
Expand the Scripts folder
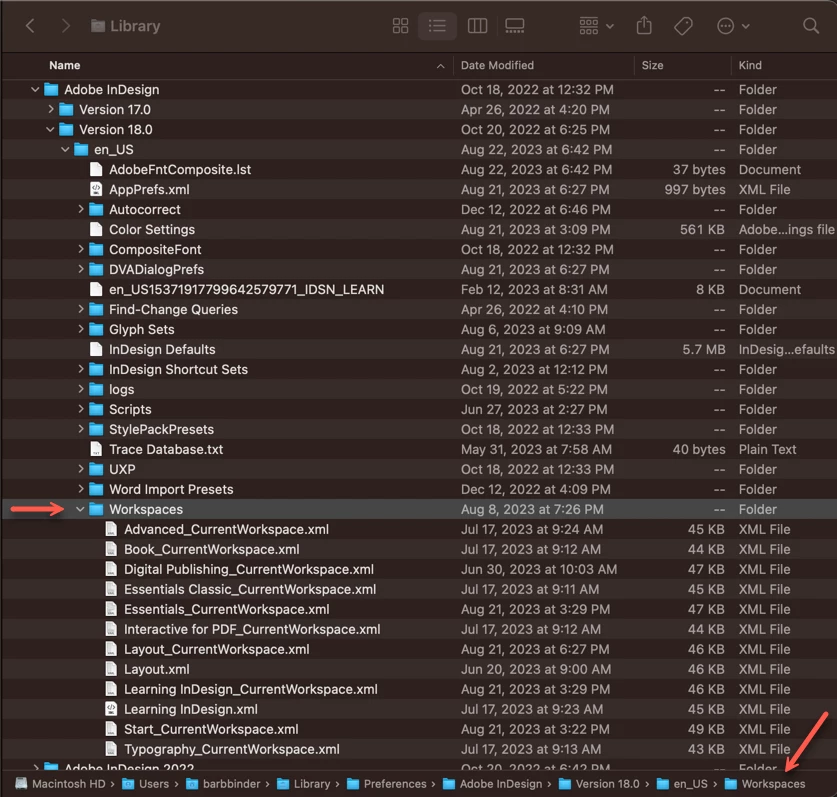point(80,409)
